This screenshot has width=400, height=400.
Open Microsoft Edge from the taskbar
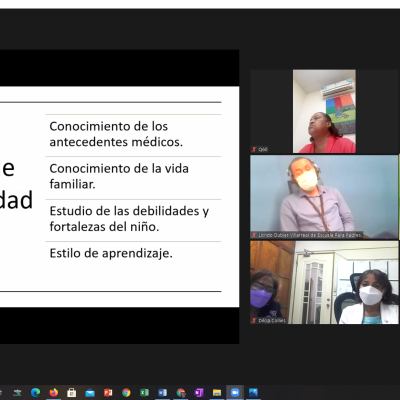click(x=35, y=392)
